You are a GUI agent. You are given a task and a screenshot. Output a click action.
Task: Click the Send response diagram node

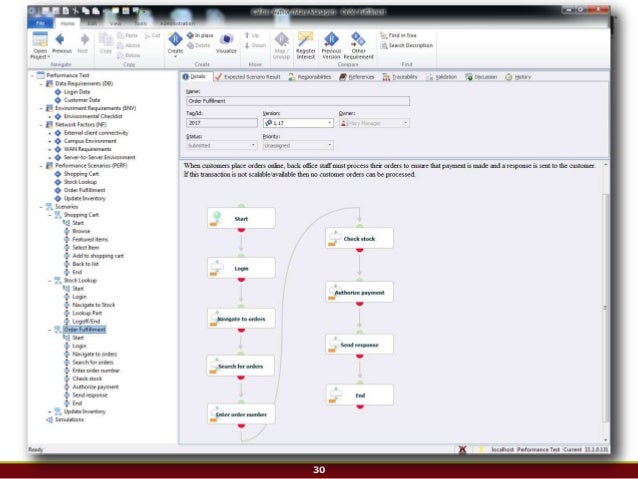tap(359, 344)
